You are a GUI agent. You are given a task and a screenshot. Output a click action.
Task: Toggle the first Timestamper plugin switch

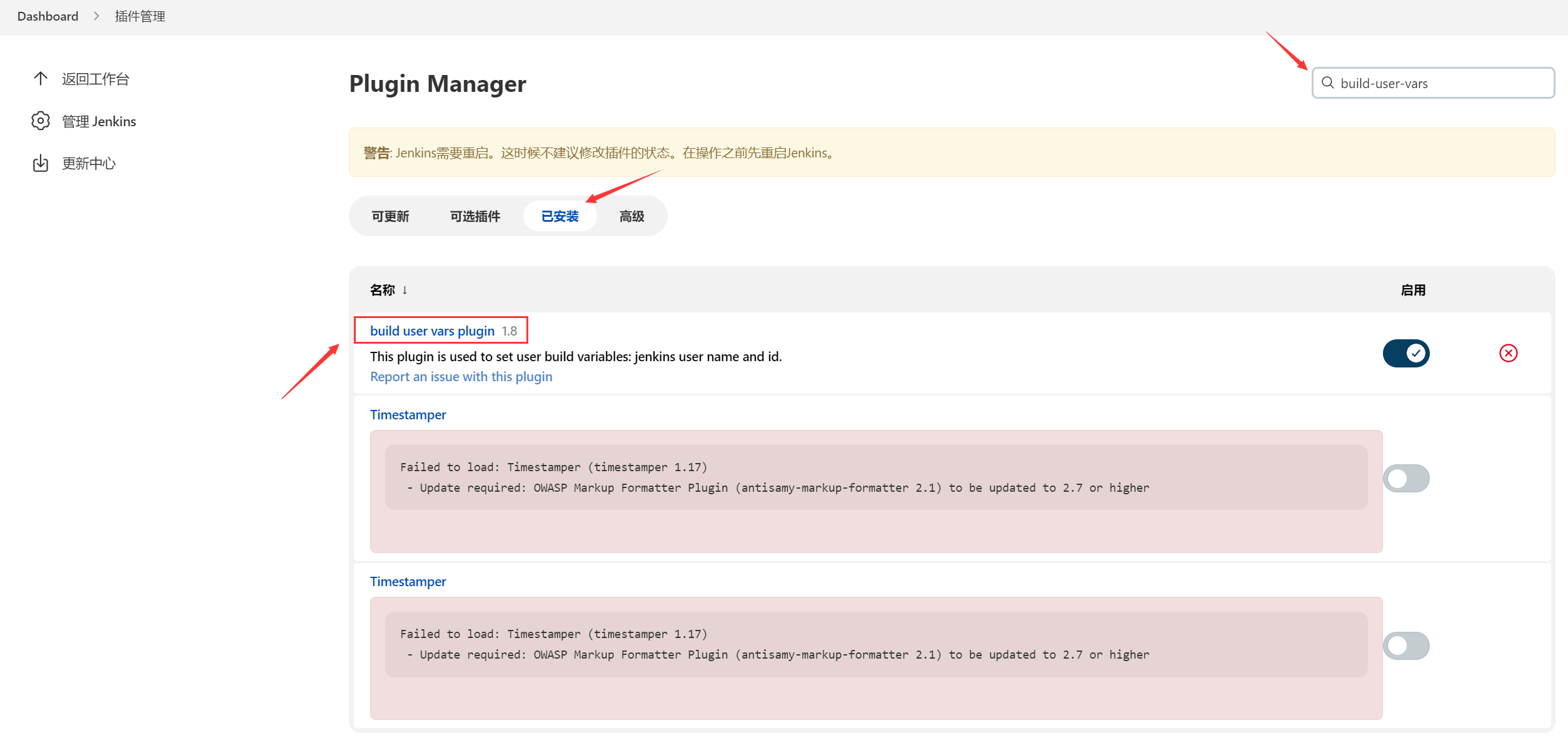tap(1407, 479)
